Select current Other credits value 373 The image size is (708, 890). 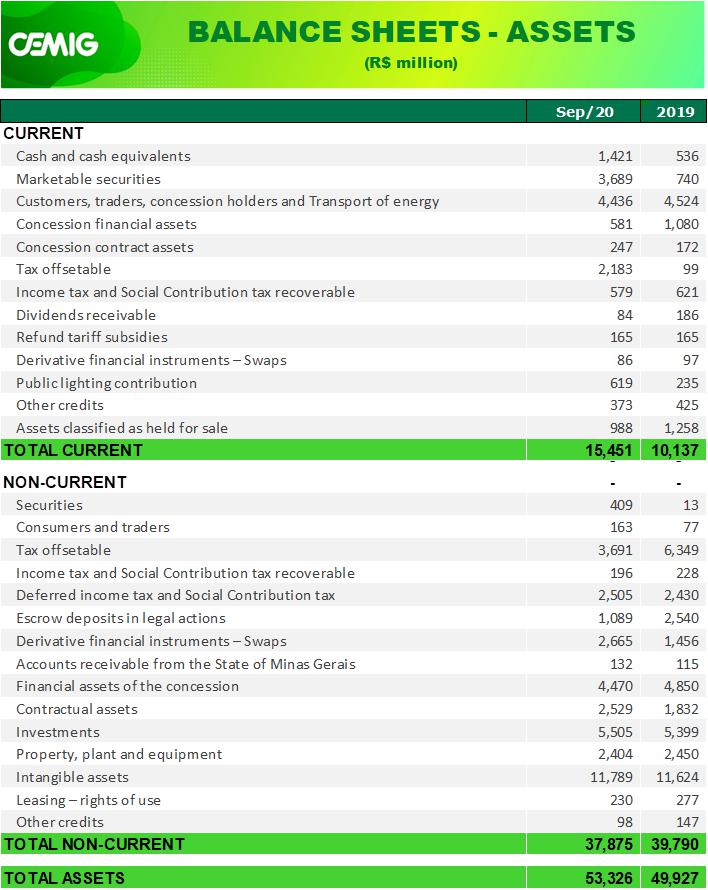(x=621, y=405)
